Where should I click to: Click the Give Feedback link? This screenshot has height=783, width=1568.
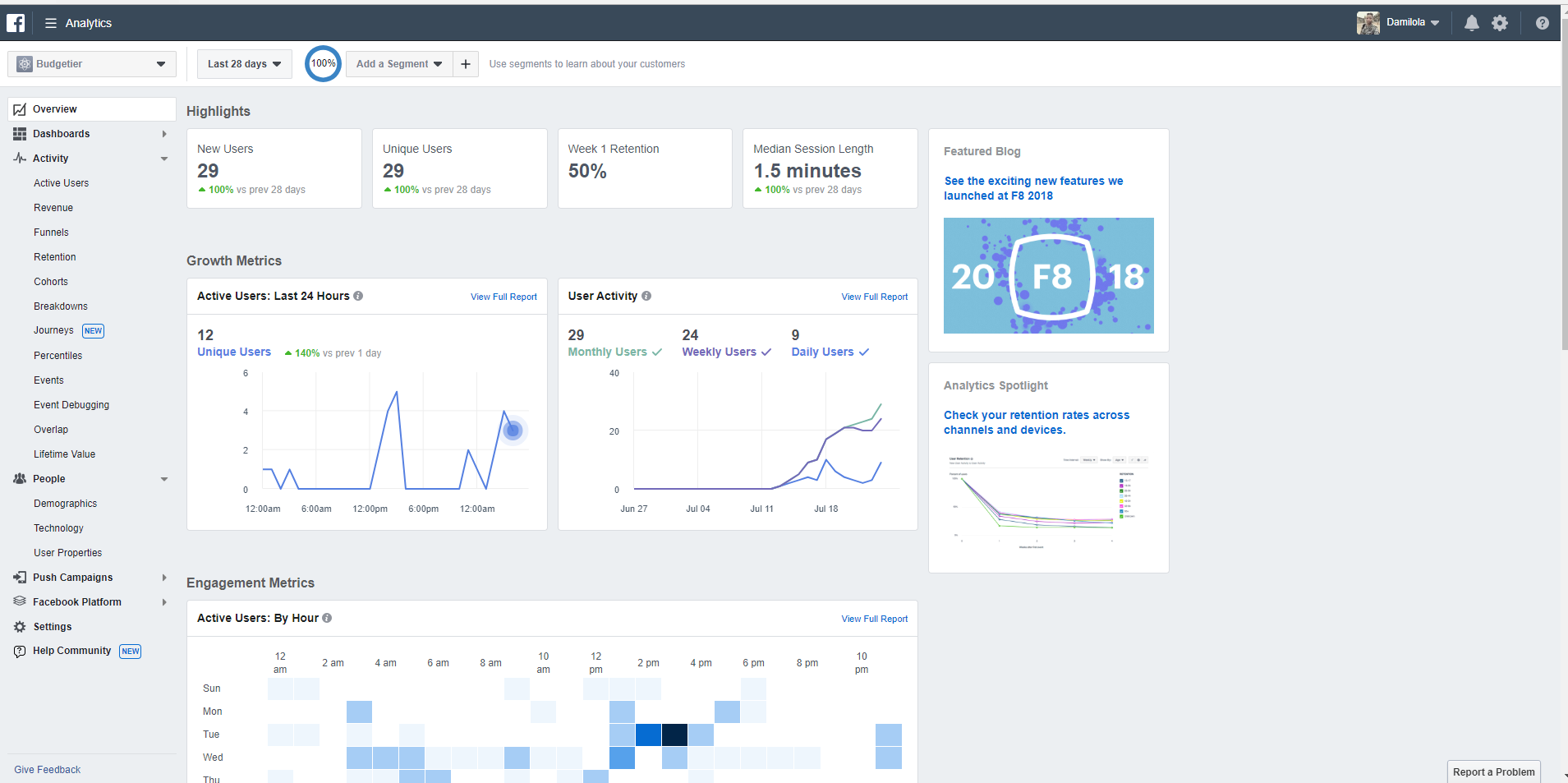(48, 770)
